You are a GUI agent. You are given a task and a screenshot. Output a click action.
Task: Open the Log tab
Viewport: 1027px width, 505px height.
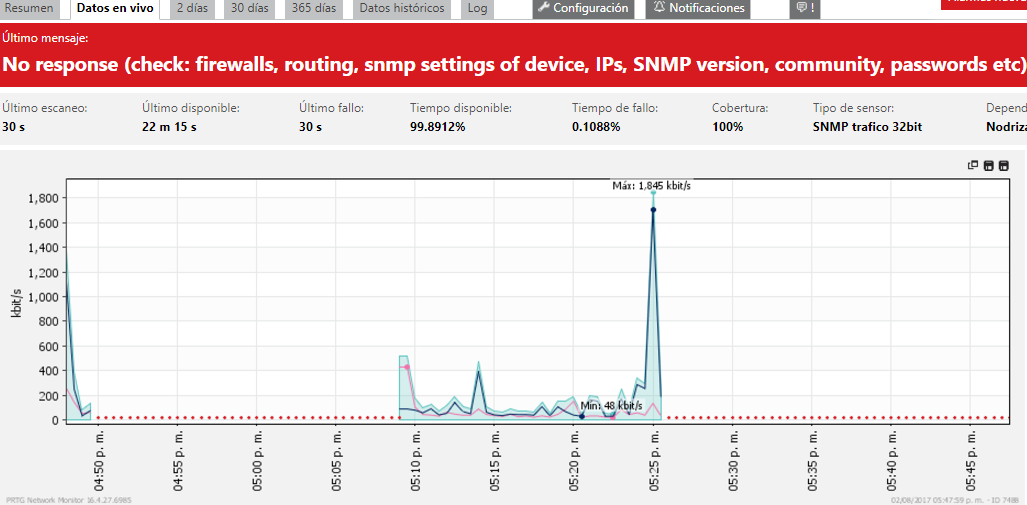click(478, 8)
